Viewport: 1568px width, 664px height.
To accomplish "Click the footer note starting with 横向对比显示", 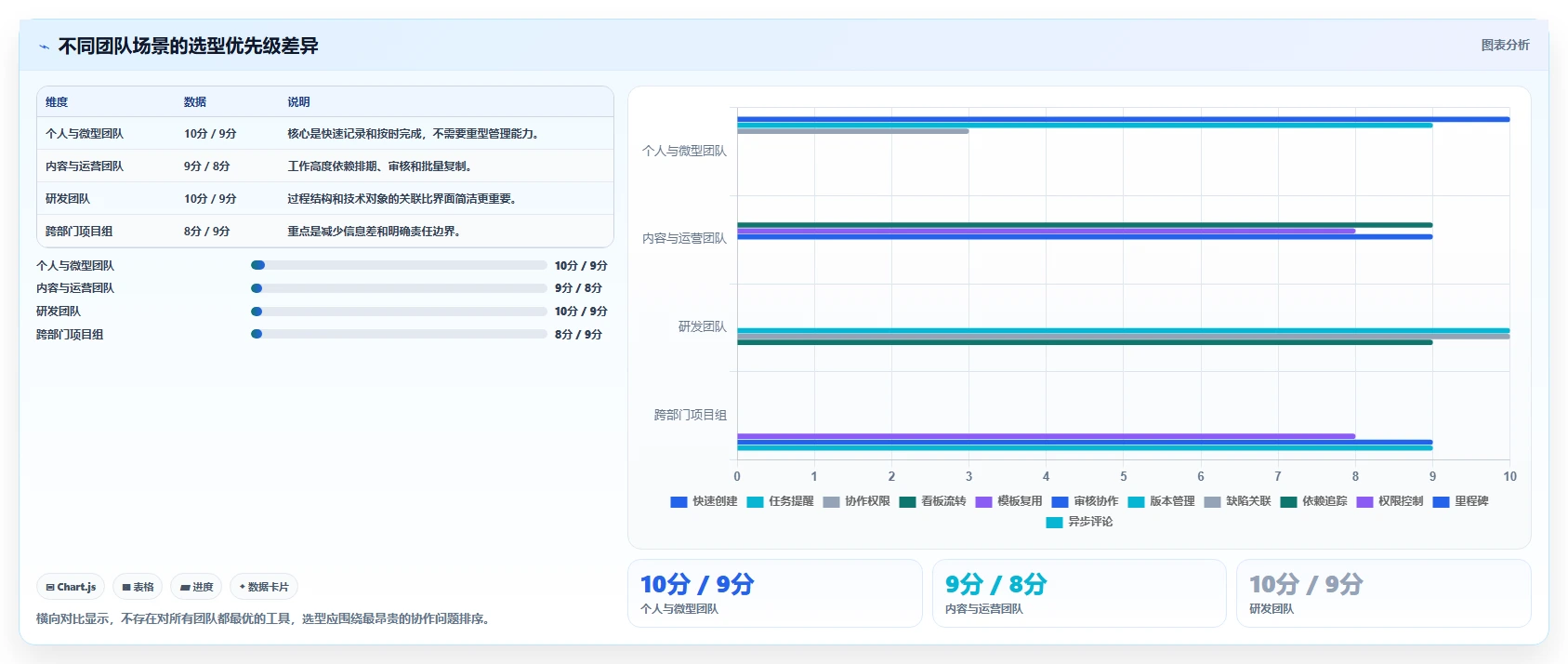I will [x=265, y=618].
